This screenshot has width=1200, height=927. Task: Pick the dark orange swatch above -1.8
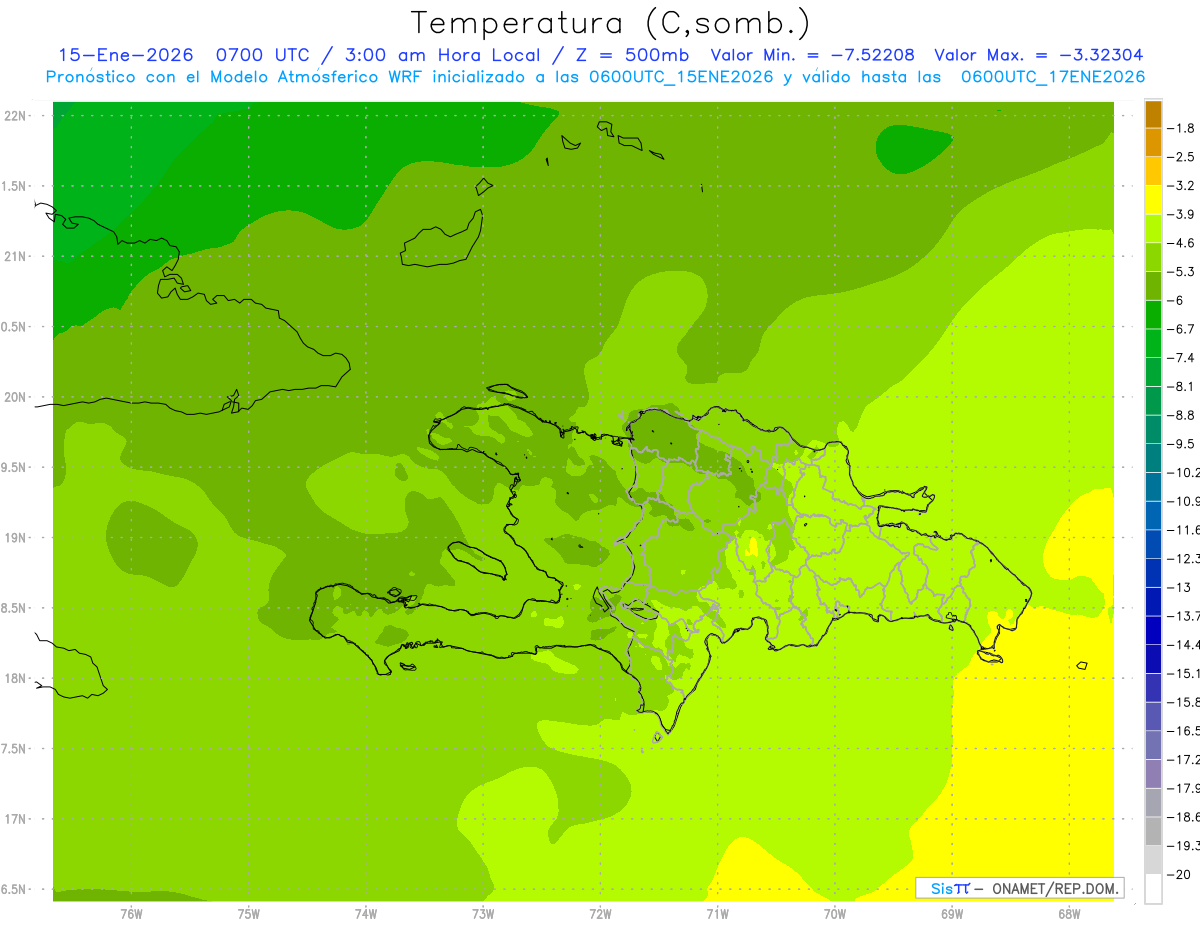pos(1153,114)
